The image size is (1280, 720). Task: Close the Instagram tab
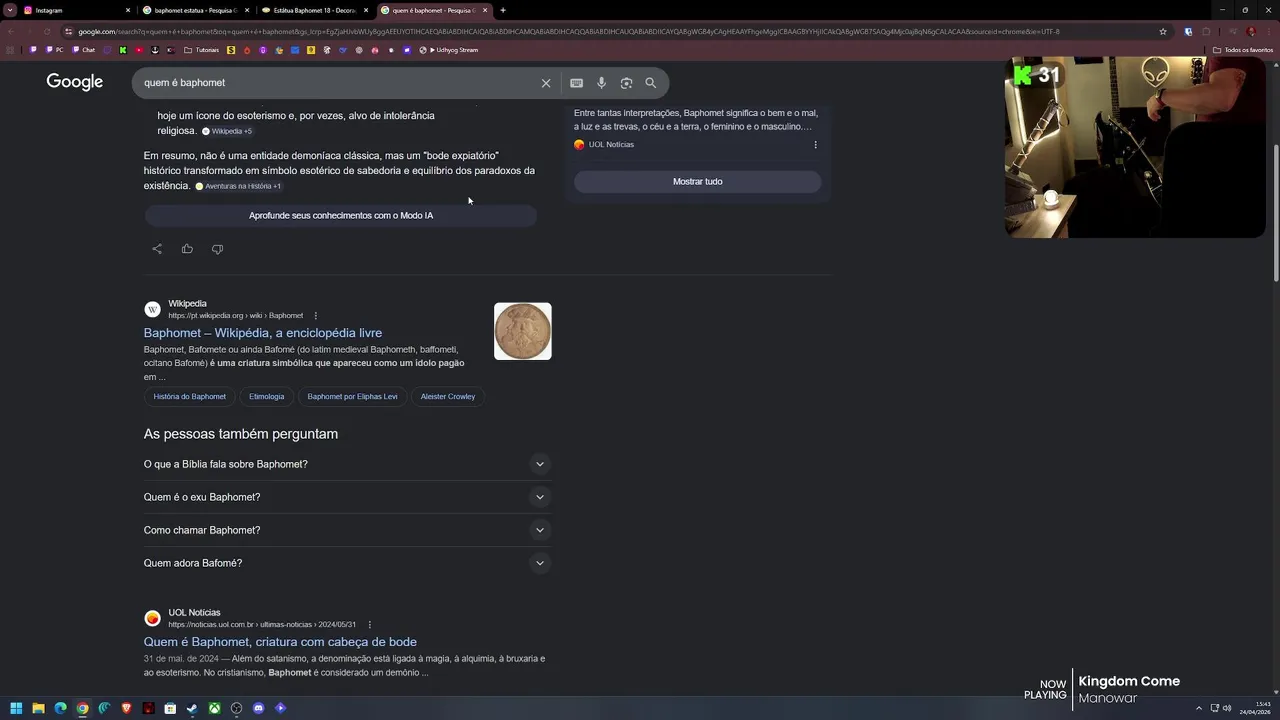[x=128, y=10]
